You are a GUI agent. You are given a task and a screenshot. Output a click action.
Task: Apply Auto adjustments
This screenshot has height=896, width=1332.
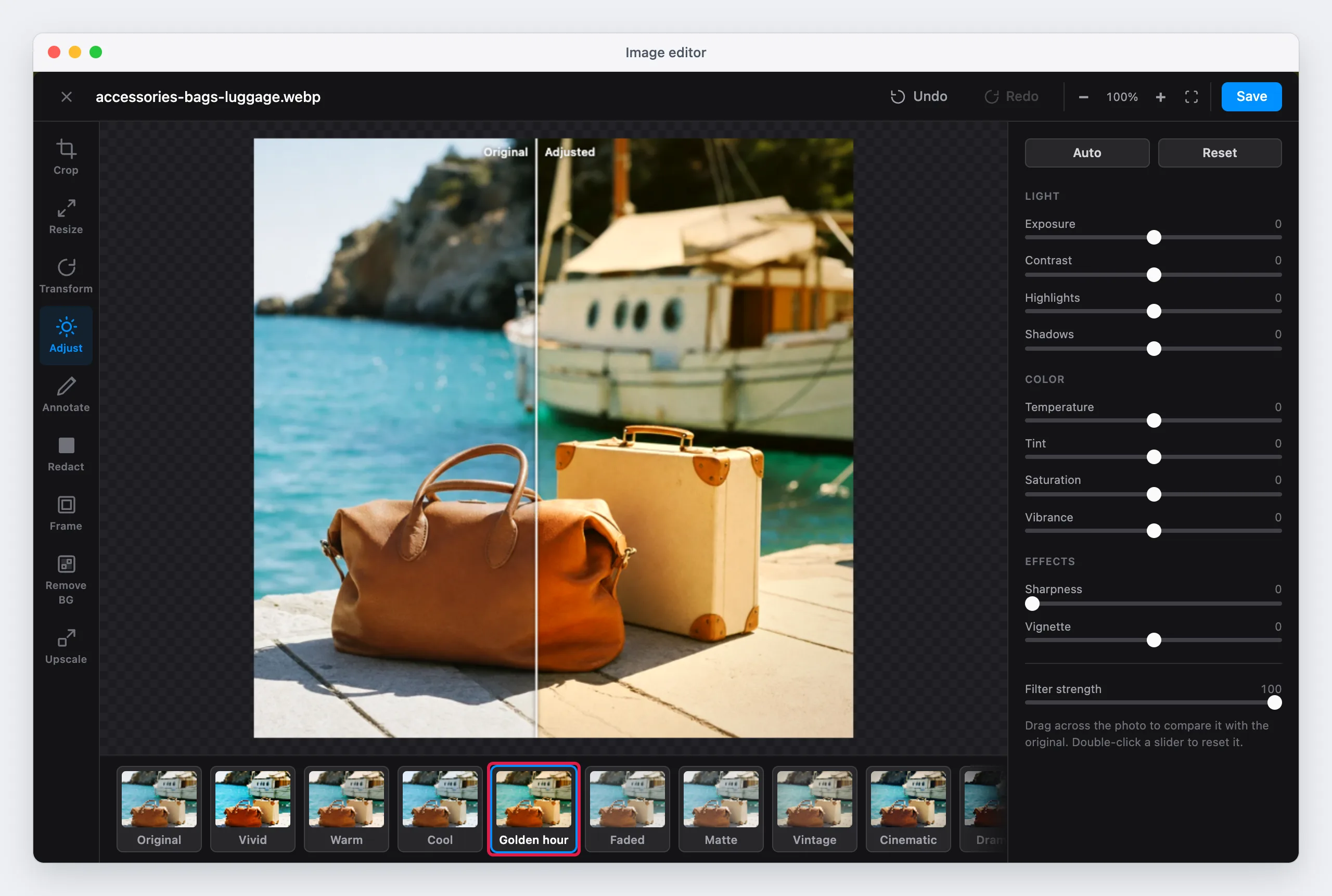[x=1086, y=152]
